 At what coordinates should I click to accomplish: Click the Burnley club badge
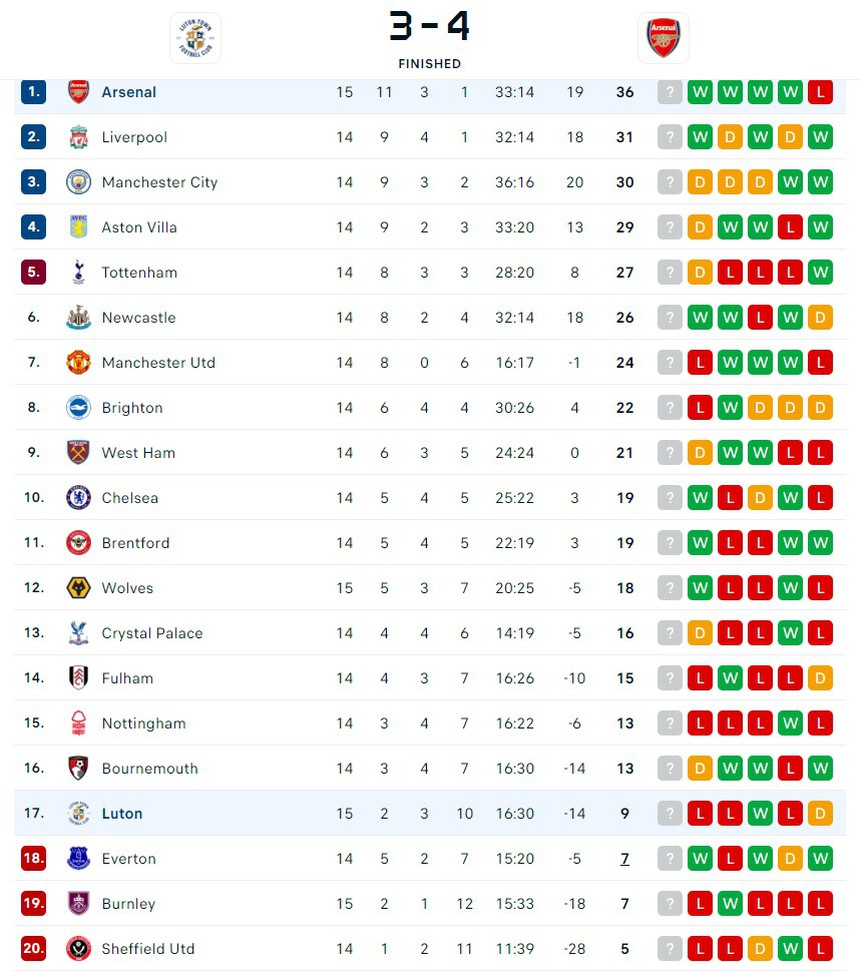79,904
